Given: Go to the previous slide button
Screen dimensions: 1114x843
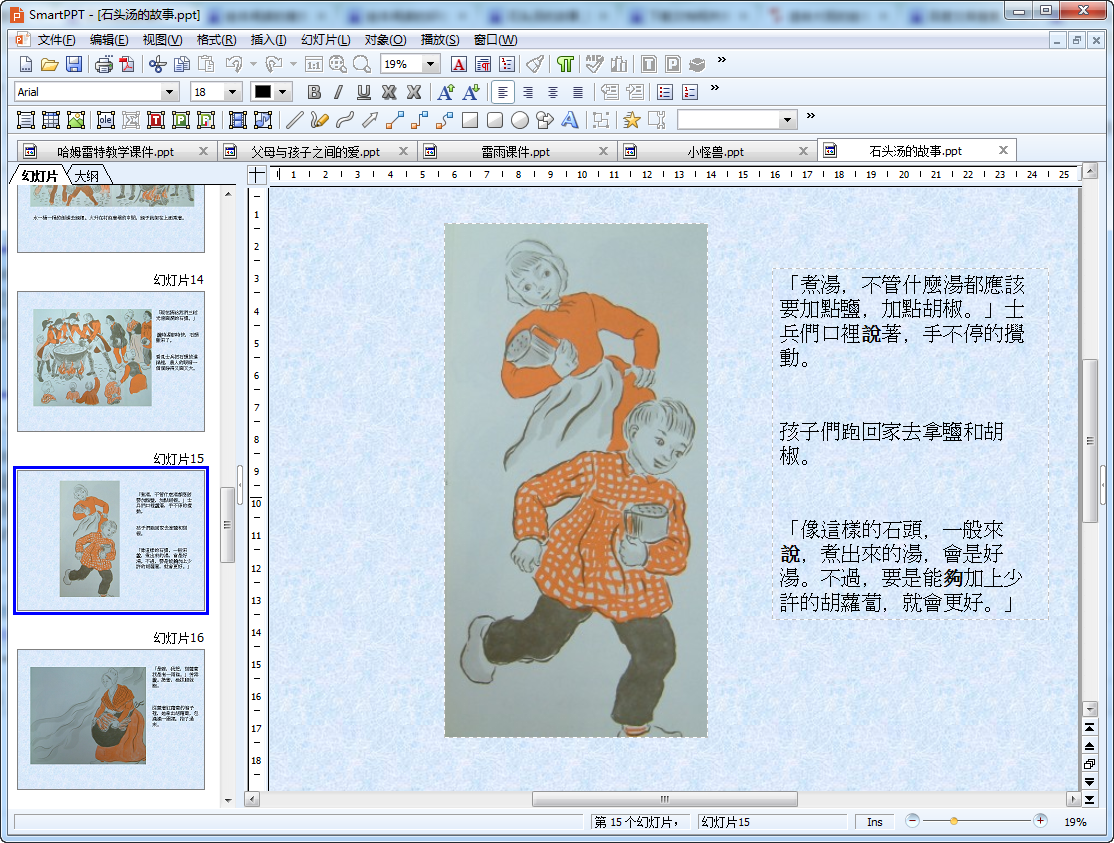Looking at the screenshot, I should point(1089,746).
